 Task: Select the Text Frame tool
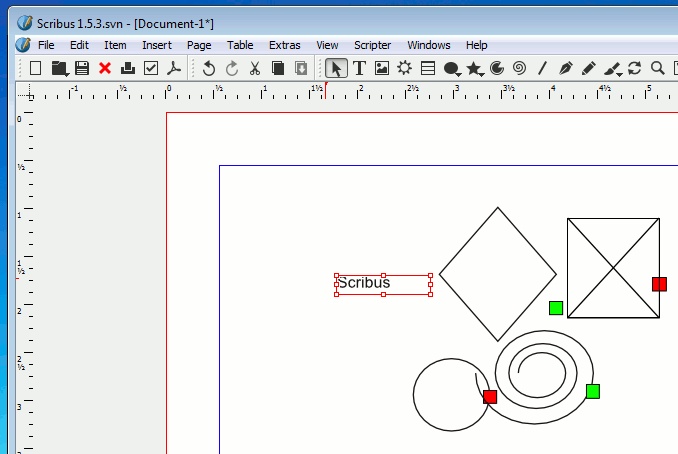[360, 68]
